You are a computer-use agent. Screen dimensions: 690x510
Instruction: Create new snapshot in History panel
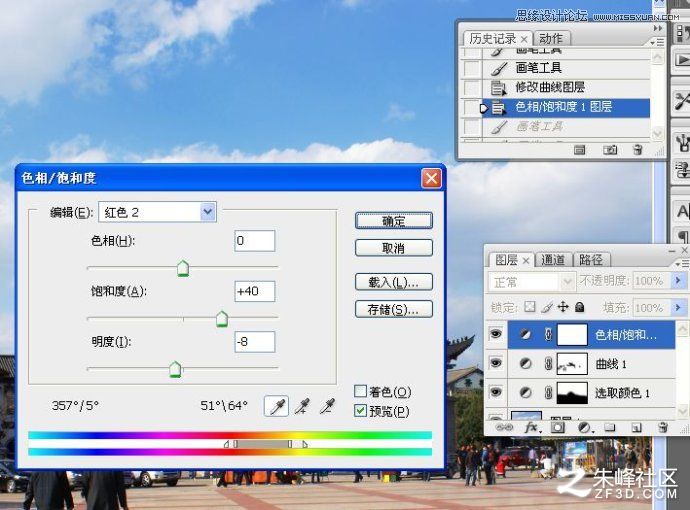click(x=609, y=150)
